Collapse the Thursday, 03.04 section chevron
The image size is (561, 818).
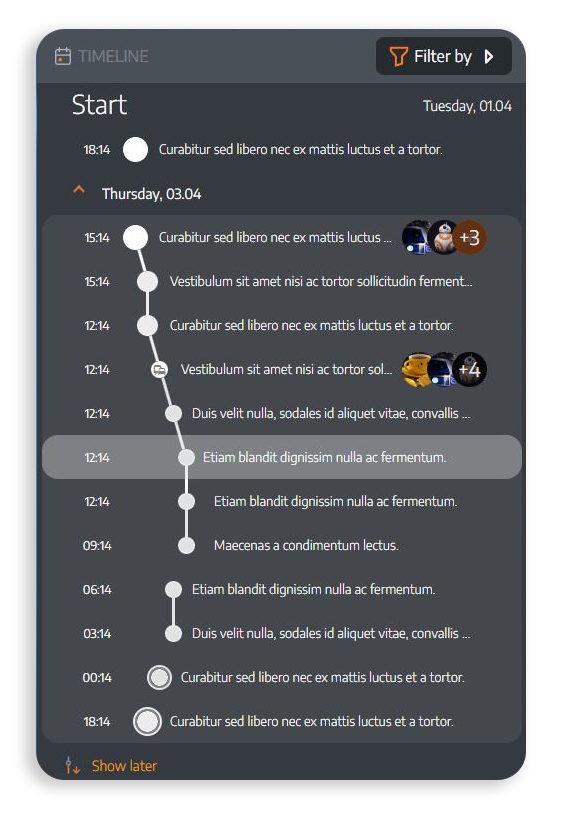[x=79, y=190]
